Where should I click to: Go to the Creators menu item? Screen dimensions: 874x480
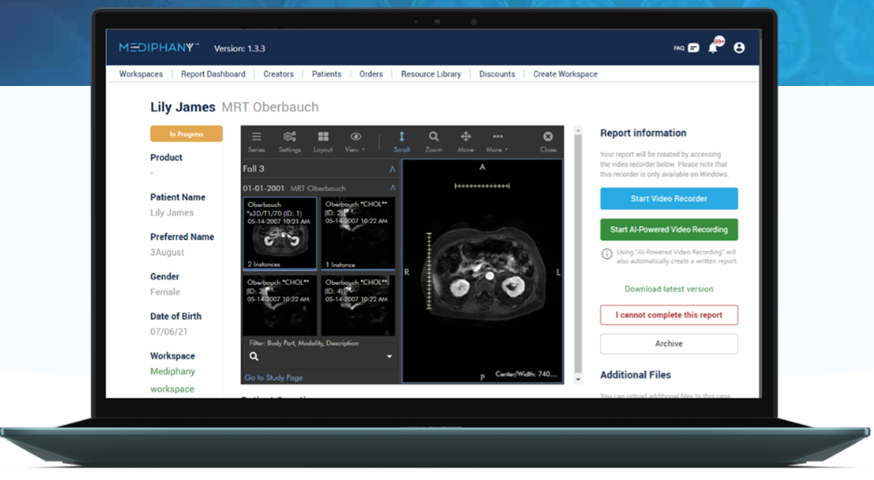click(278, 74)
